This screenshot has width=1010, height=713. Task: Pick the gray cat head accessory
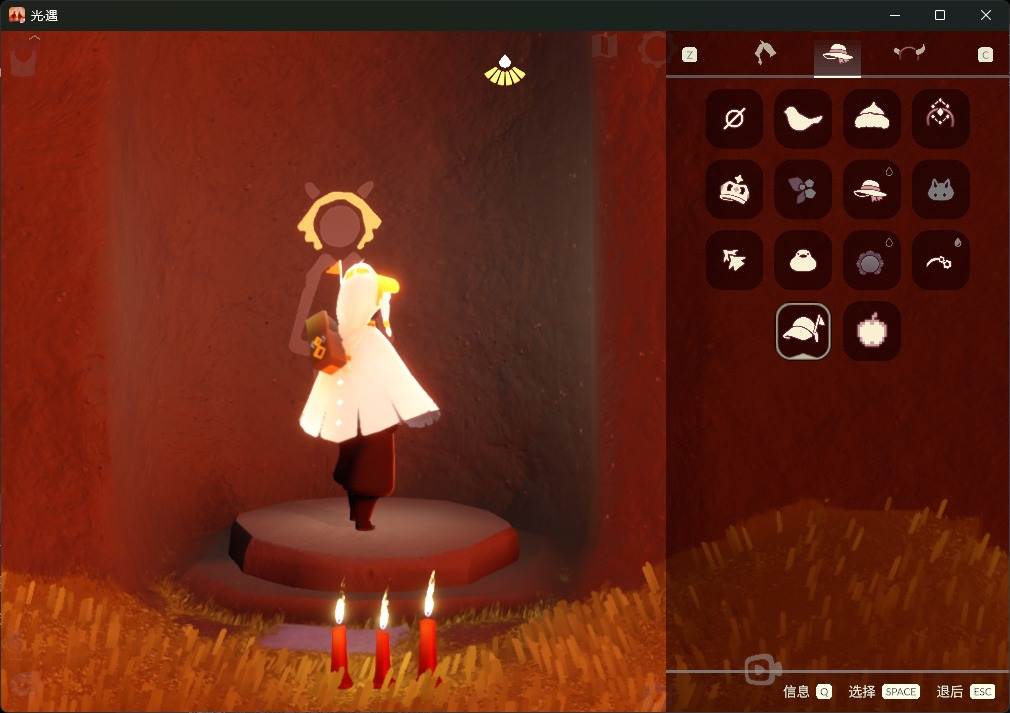tap(940, 189)
